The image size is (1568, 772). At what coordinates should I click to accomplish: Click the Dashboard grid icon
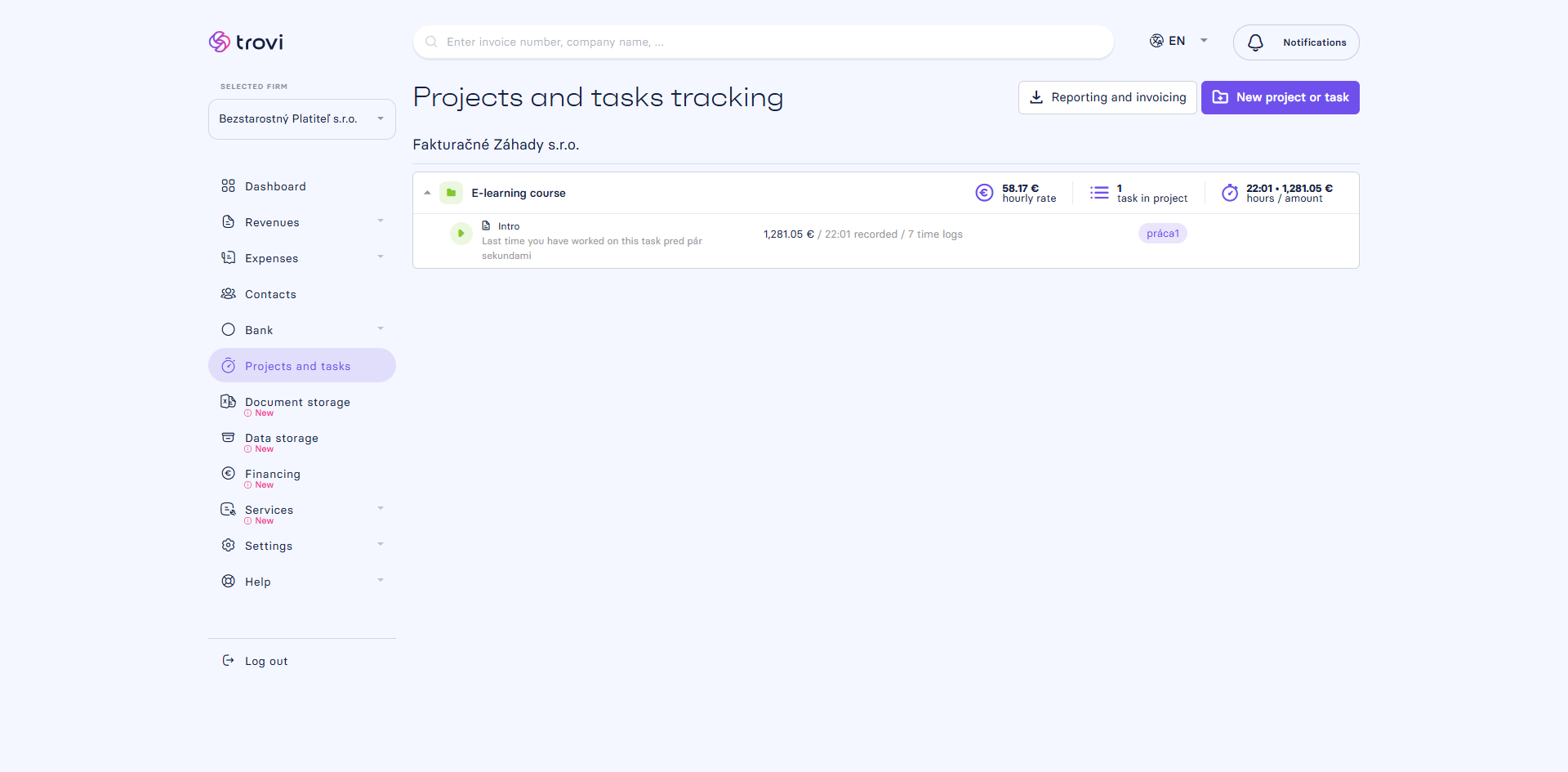(228, 186)
